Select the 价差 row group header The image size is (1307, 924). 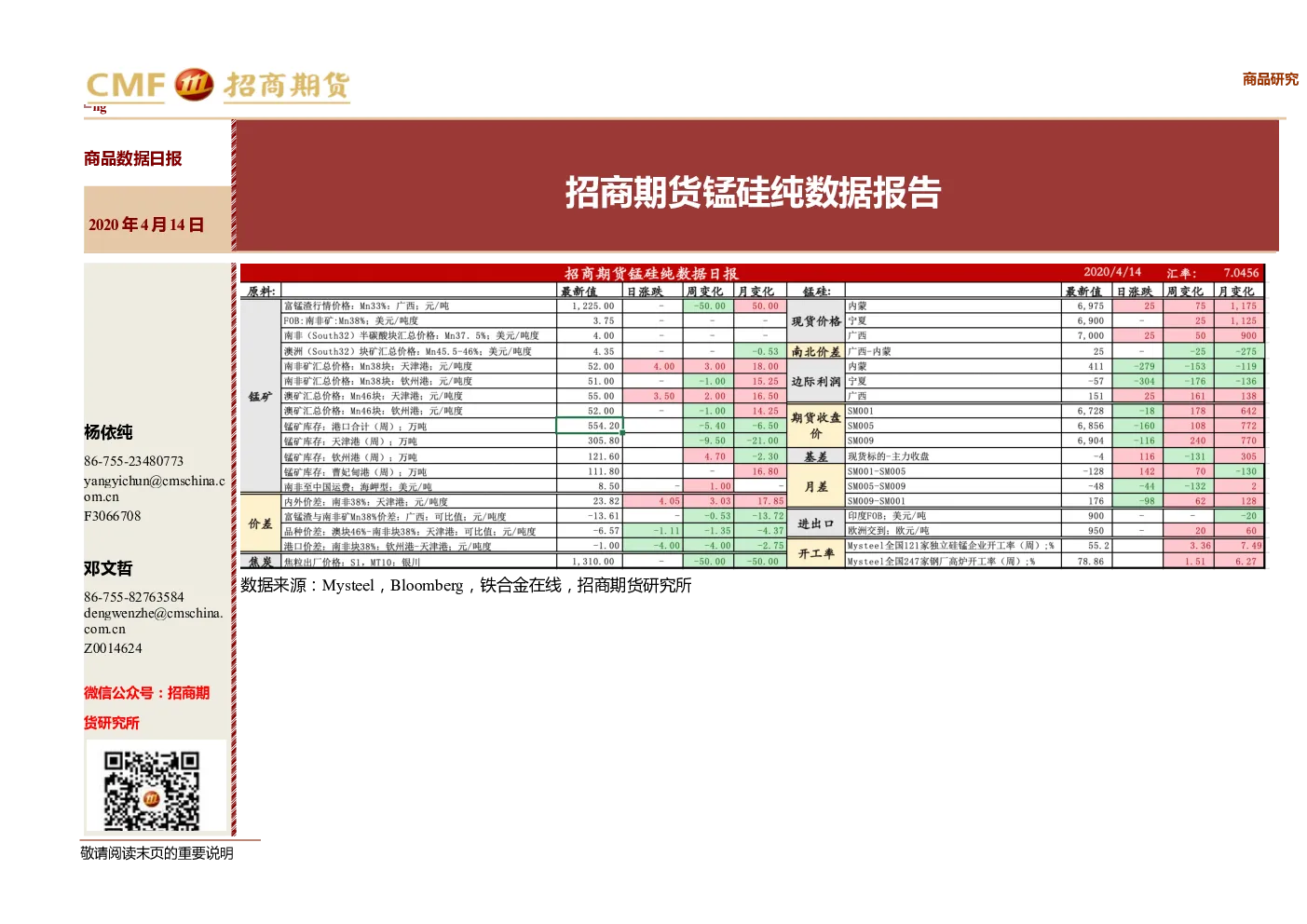(261, 523)
